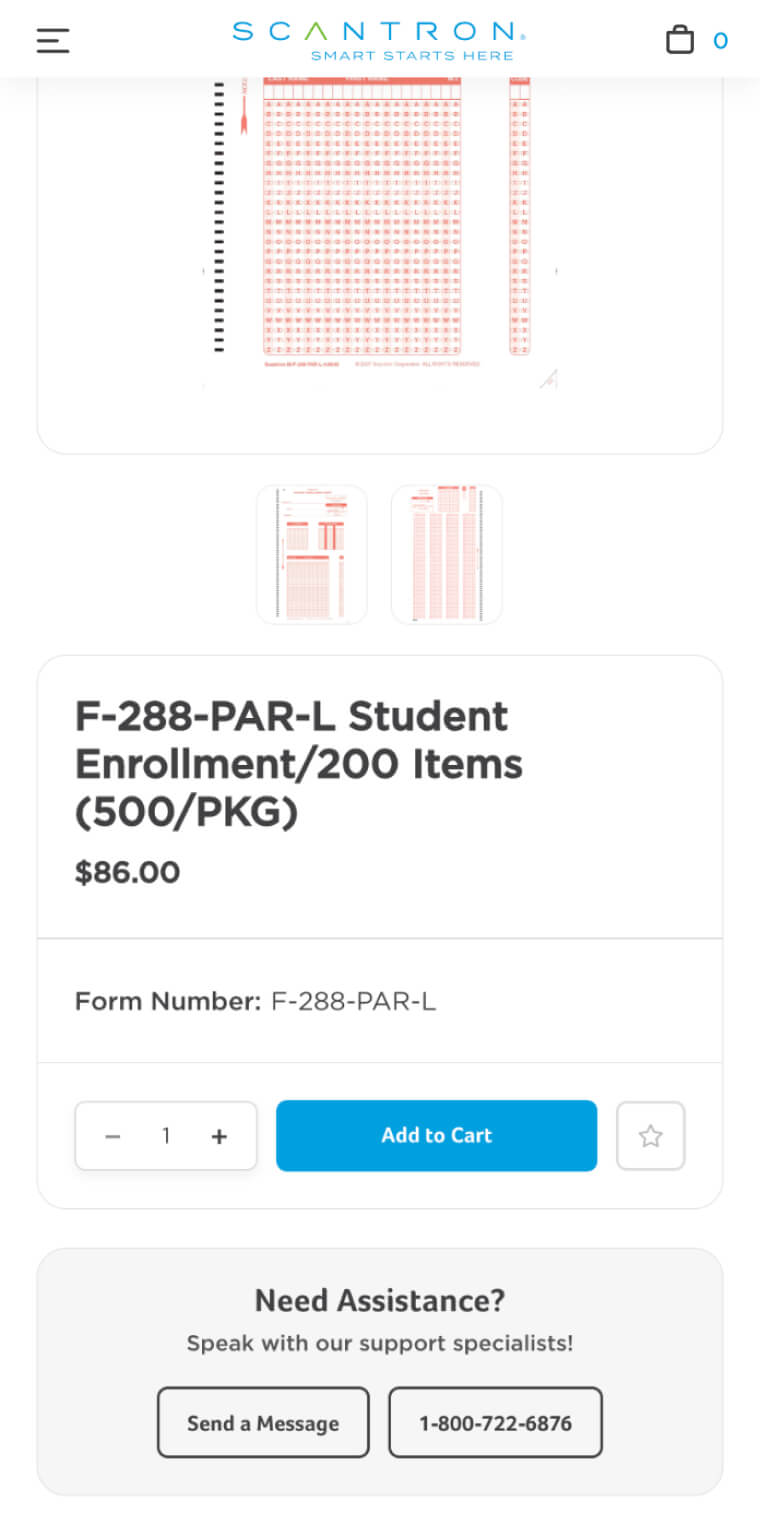
Task: Click the quantity number field
Action: [x=166, y=1136]
